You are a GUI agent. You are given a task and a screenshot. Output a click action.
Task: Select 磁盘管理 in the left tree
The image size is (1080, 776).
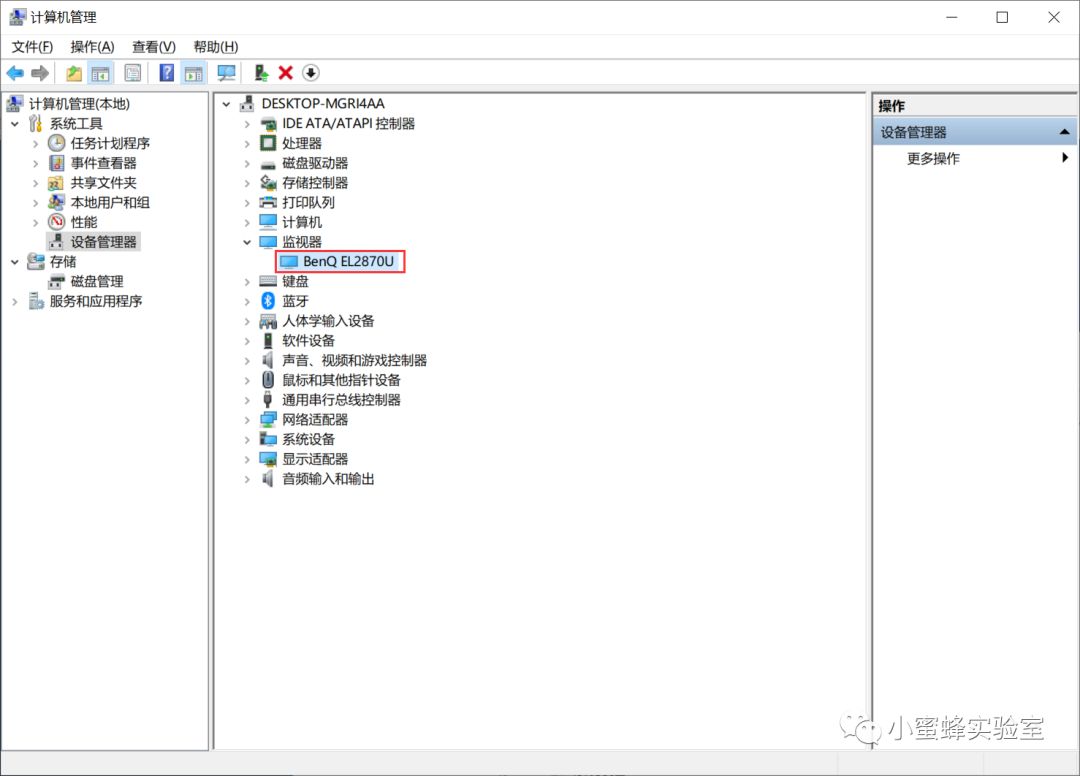[96, 282]
